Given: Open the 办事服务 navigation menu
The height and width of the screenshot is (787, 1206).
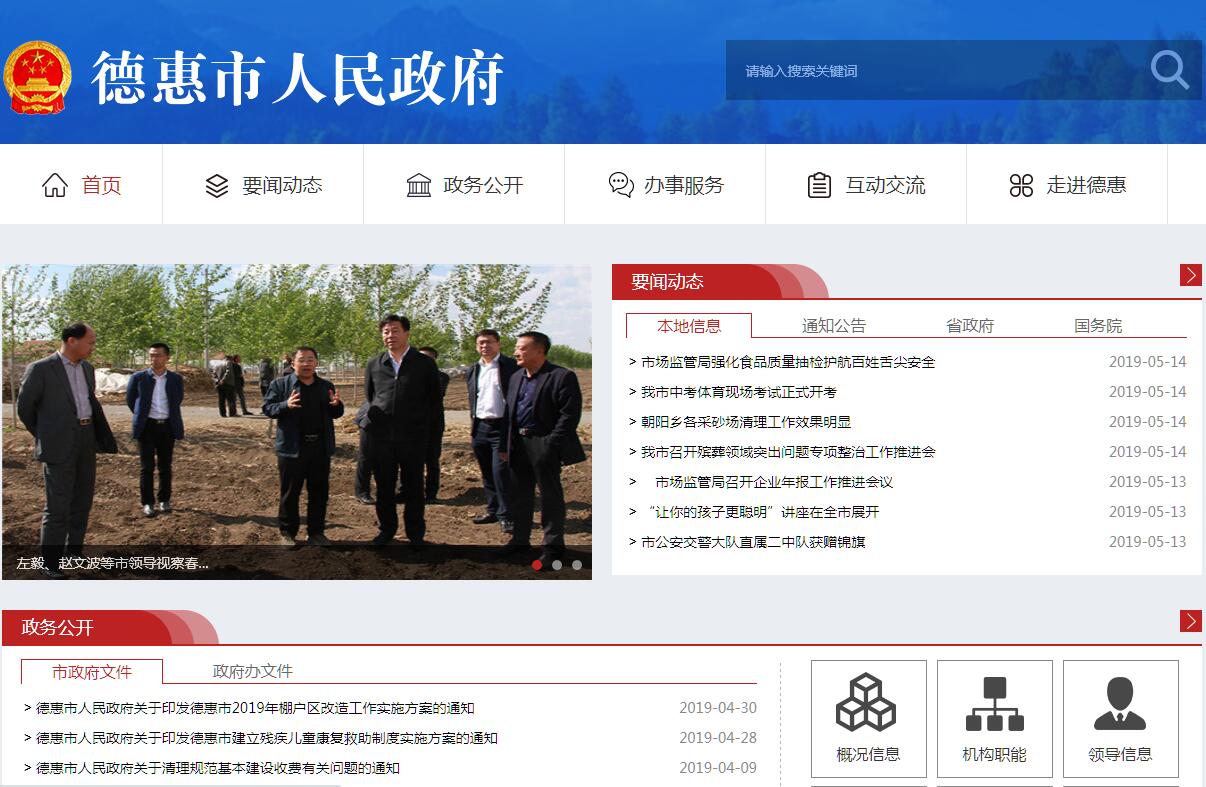Looking at the screenshot, I should 665,185.
